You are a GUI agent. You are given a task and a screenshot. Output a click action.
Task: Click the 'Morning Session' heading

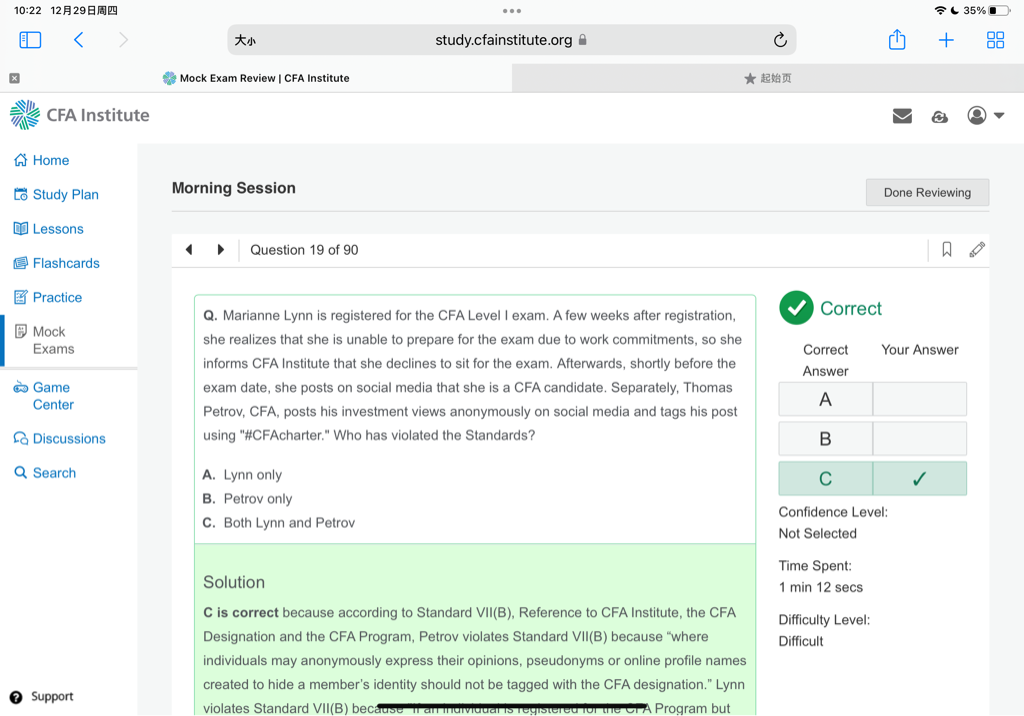[x=234, y=188]
